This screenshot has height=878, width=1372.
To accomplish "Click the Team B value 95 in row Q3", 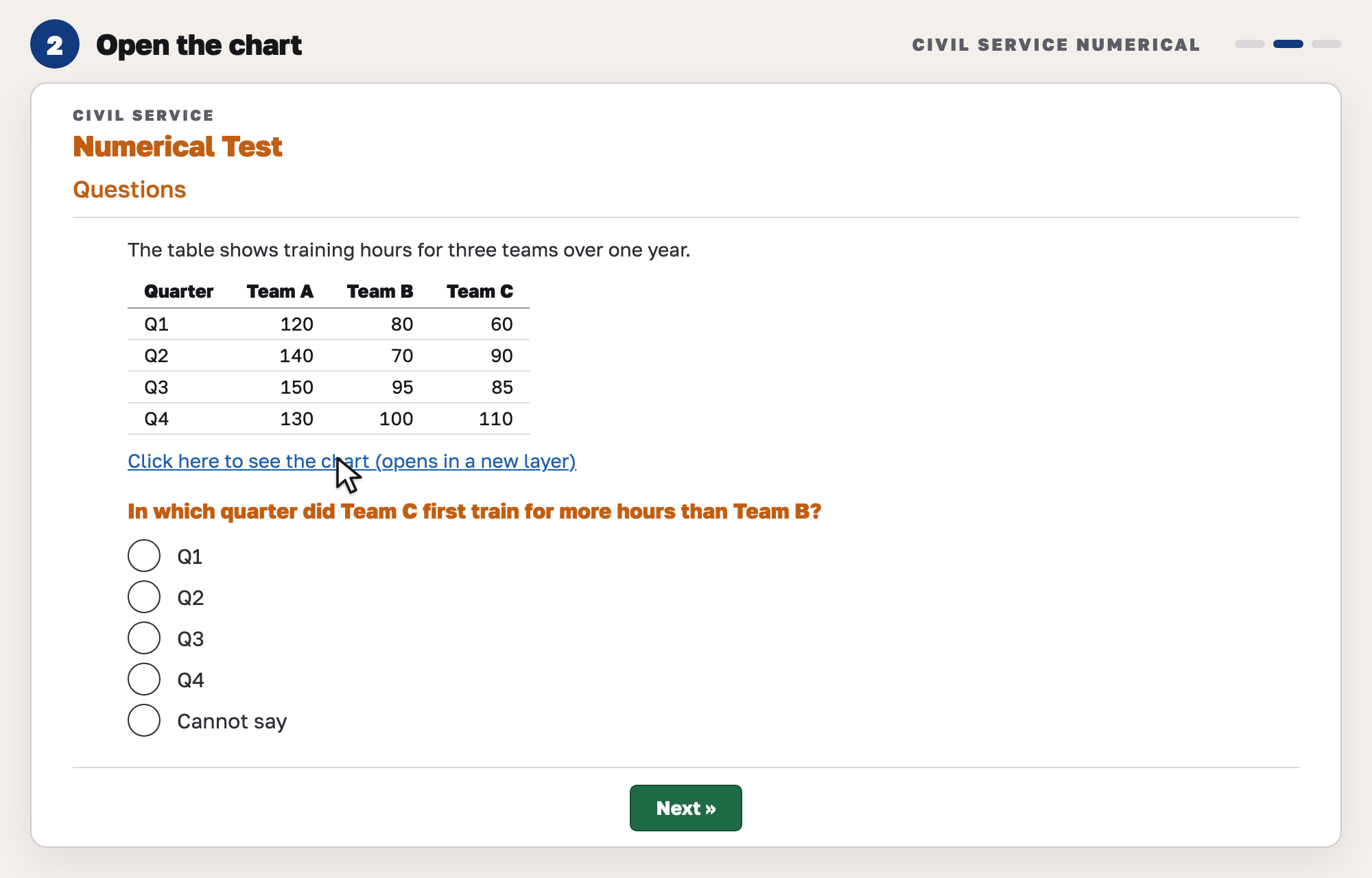I will click(x=402, y=387).
